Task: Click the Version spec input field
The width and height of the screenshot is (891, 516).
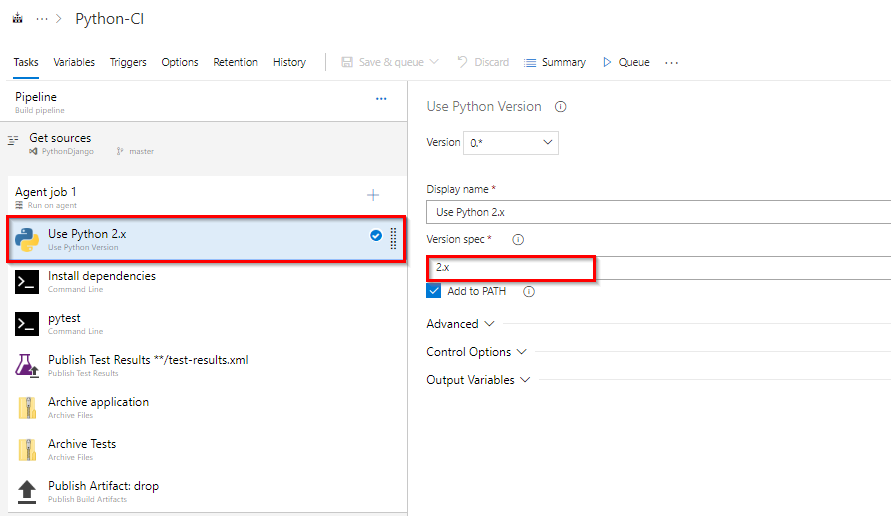Action: point(659,268)
